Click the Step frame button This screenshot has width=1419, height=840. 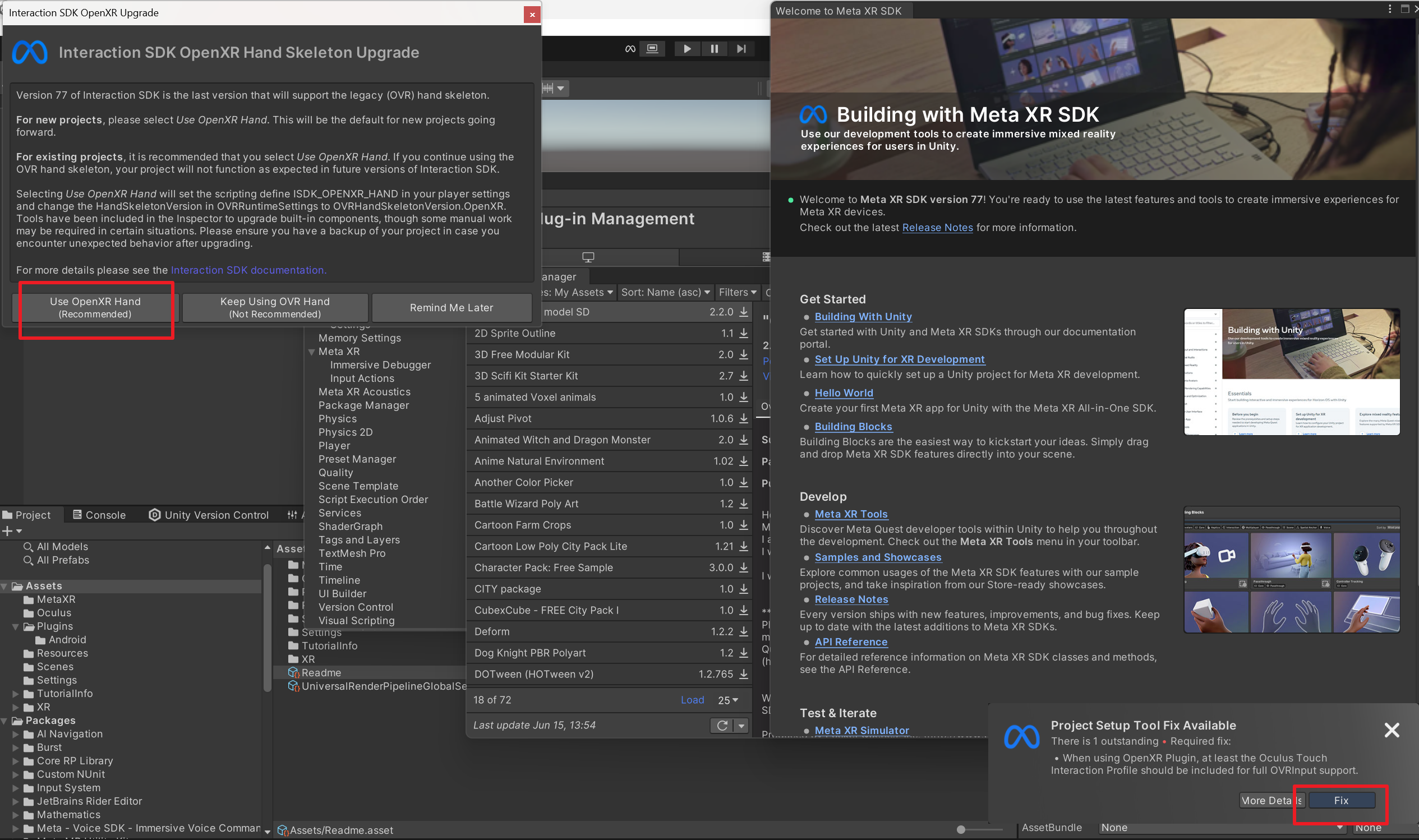tap(741, 49)
